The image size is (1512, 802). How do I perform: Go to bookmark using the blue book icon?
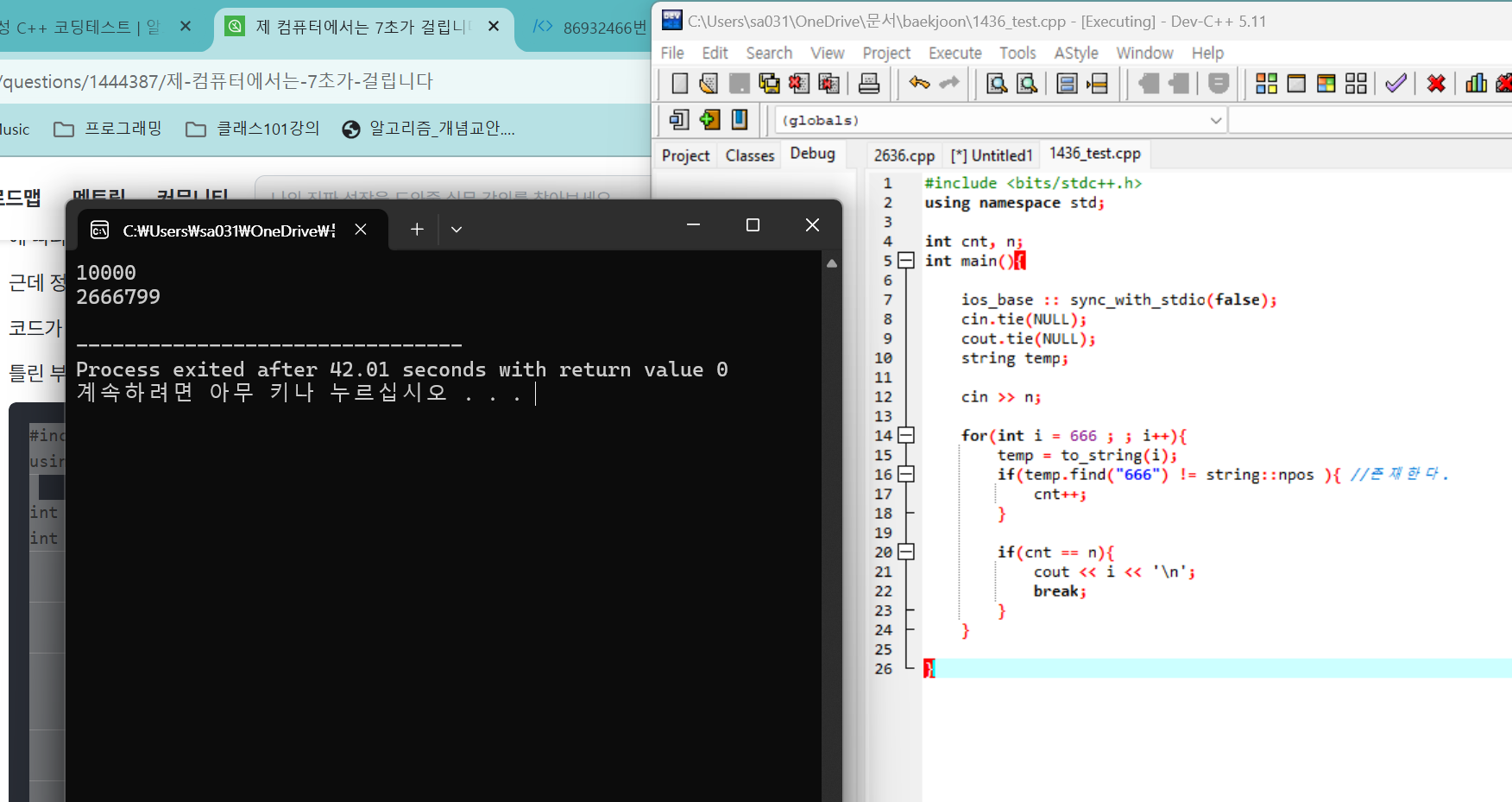(740, 119)
